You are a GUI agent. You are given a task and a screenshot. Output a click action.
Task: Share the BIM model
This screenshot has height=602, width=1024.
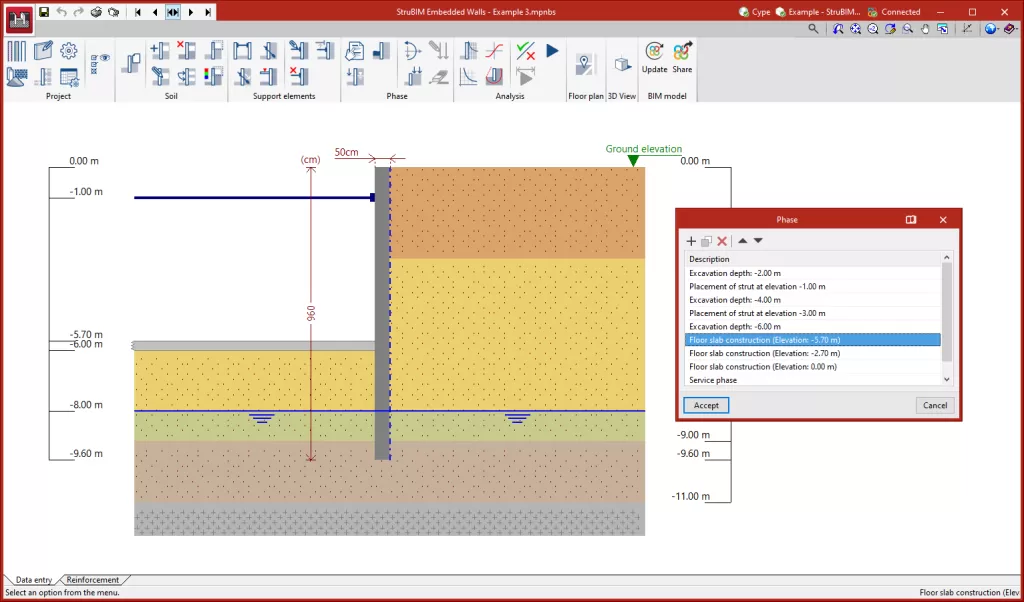tap(682, 57)
